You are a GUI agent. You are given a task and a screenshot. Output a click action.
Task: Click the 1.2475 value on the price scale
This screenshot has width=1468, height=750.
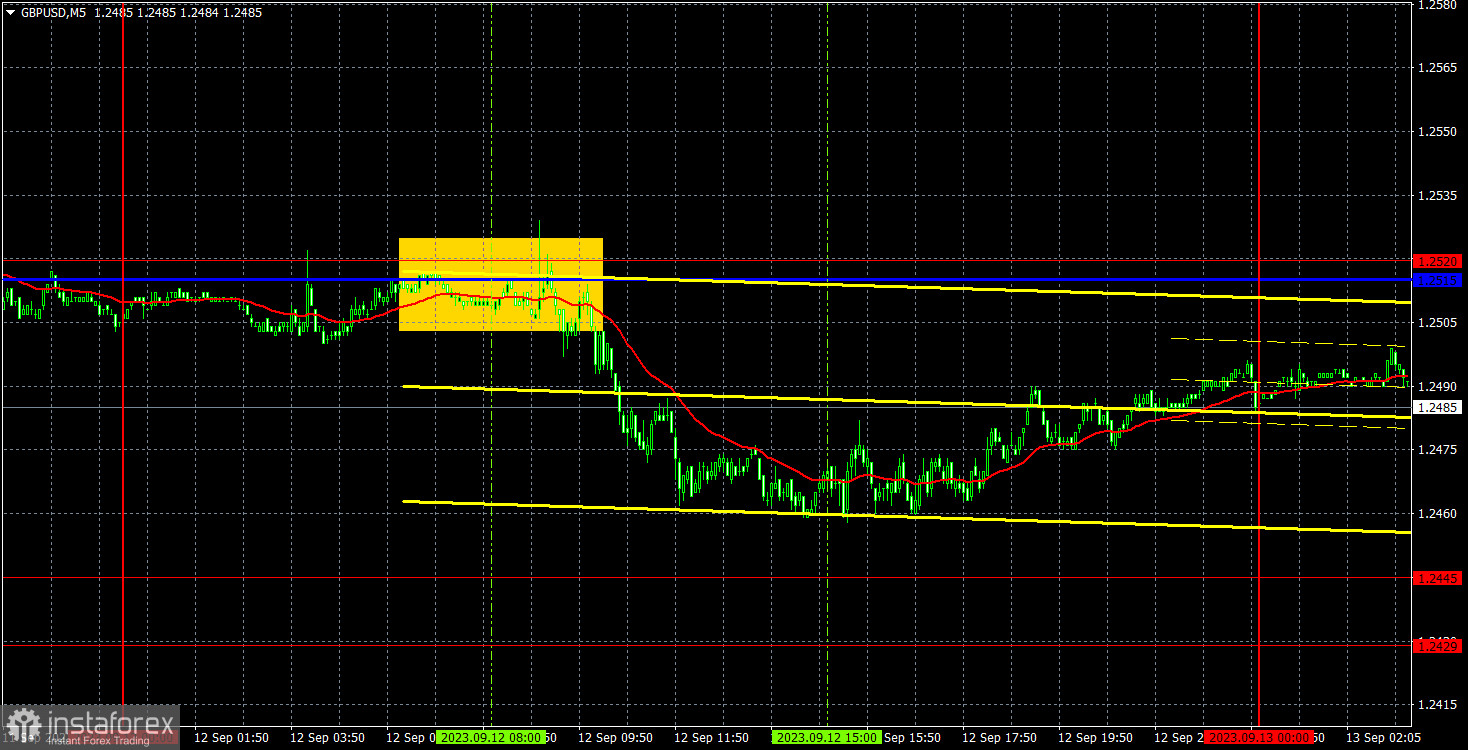[1438, 451]
